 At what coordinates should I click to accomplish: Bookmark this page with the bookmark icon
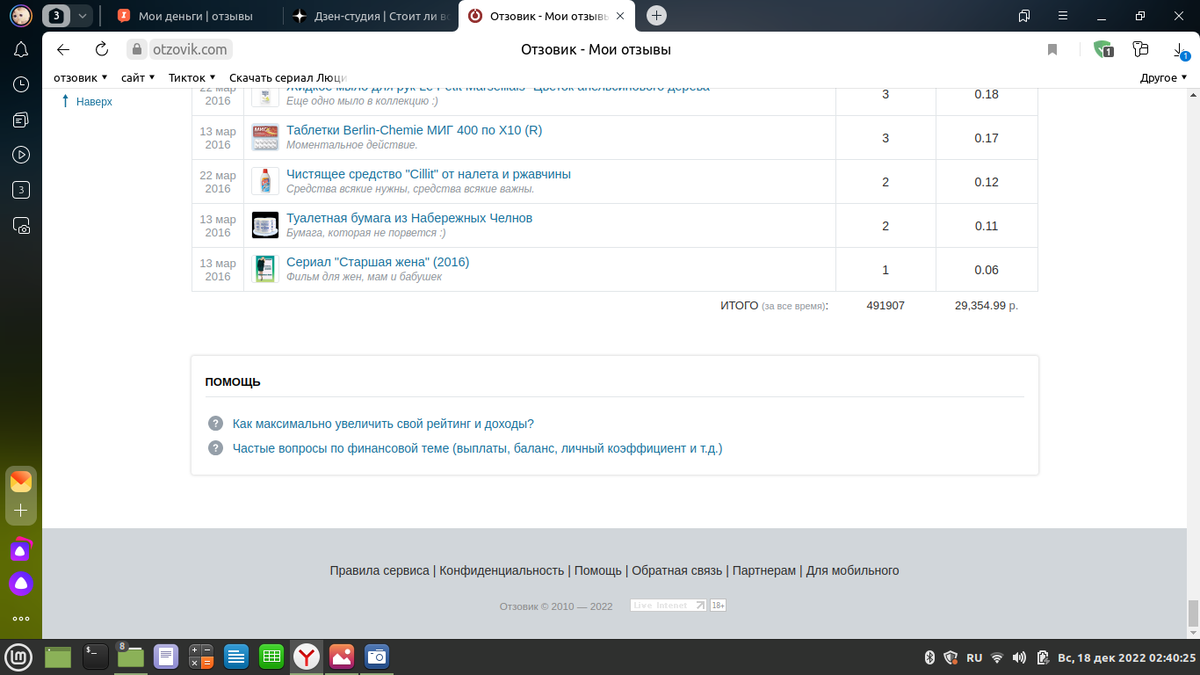(1052, 49)
